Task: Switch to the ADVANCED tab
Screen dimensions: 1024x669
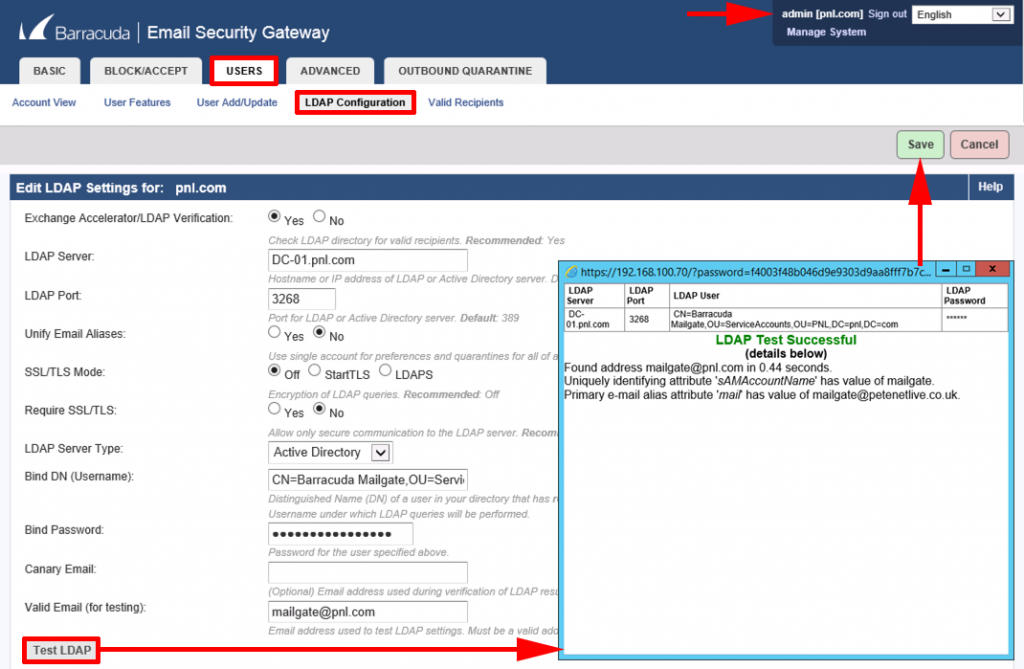Action: point(330,71)
